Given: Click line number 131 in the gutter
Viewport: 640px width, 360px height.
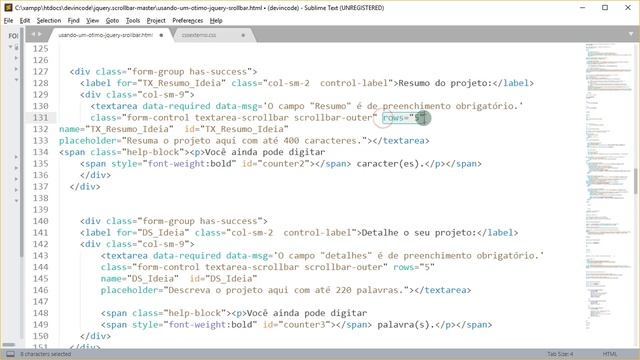Looking at the screenshot, I should pyautogui.click(x=40, y=118).
